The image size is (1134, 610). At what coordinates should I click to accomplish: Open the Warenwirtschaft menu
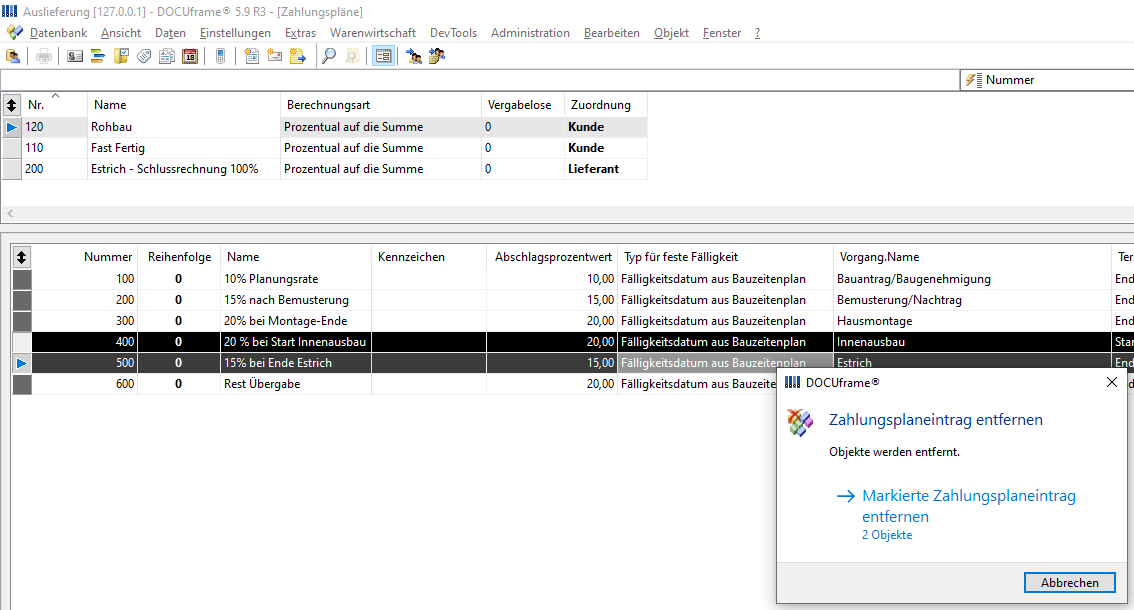(x=372, y=33)
